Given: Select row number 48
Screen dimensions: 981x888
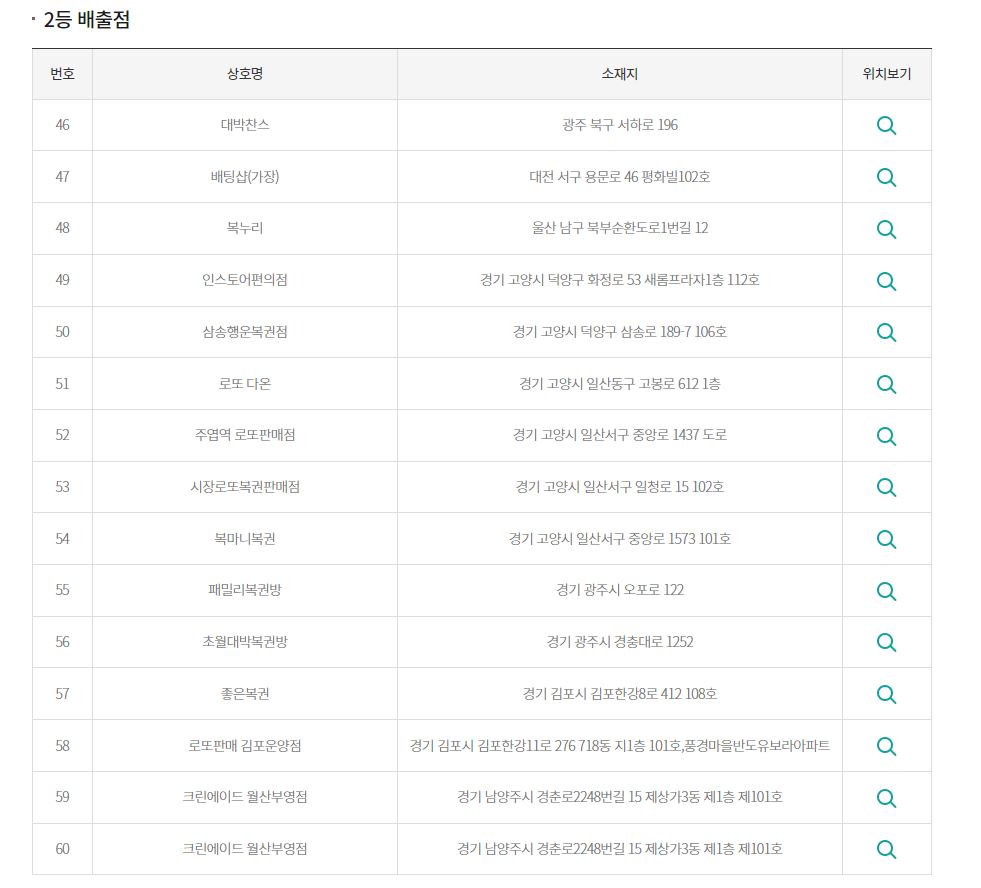Looking at the screenshot, I should click(x=63, y=228).
